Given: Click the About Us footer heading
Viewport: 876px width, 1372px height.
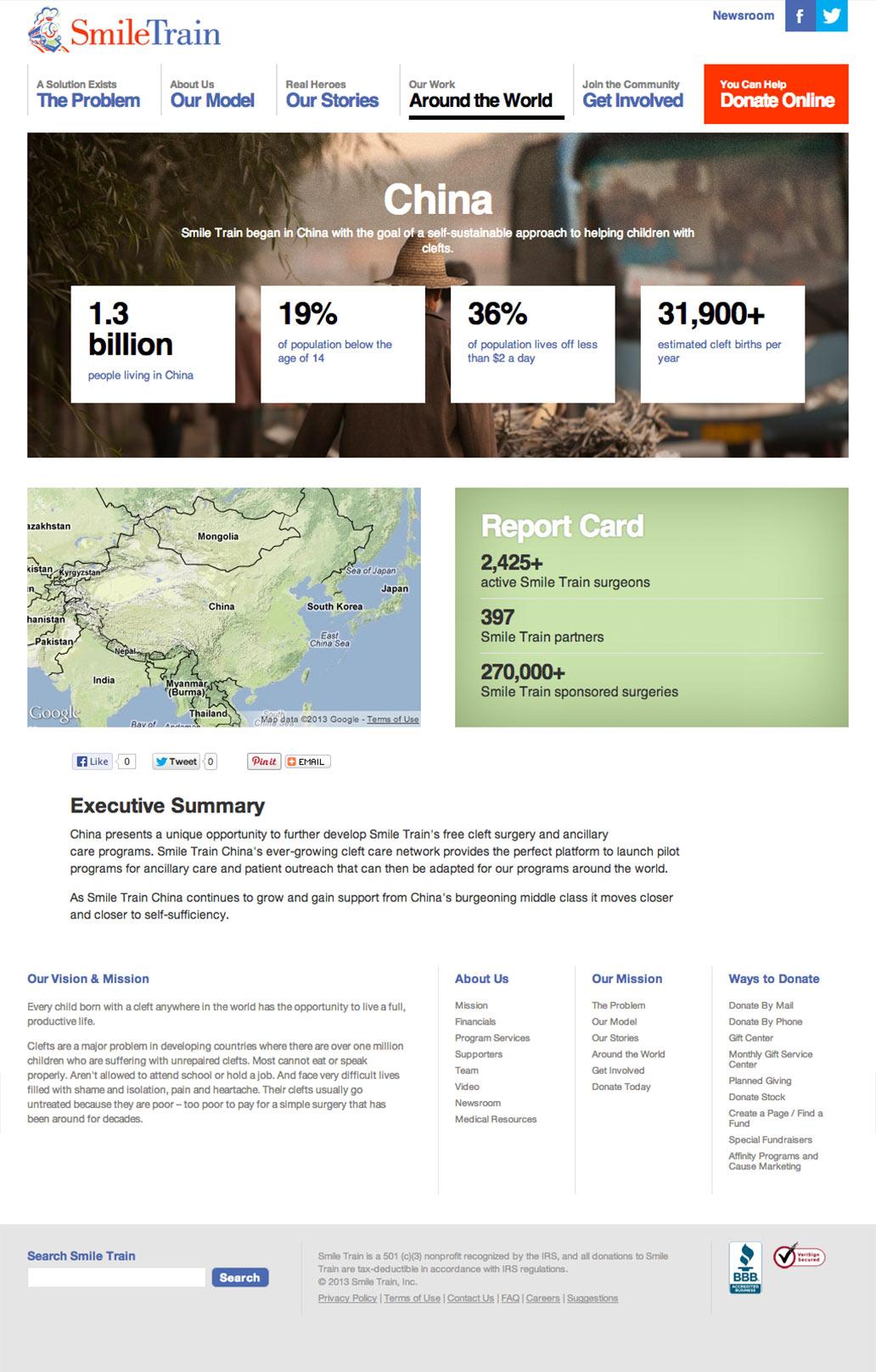Looking at the screenshot, I should pos(481,979).
